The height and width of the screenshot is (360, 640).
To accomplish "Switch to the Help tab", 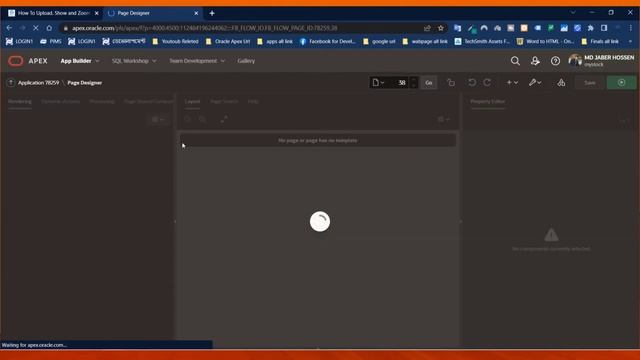I will [253, 101].
